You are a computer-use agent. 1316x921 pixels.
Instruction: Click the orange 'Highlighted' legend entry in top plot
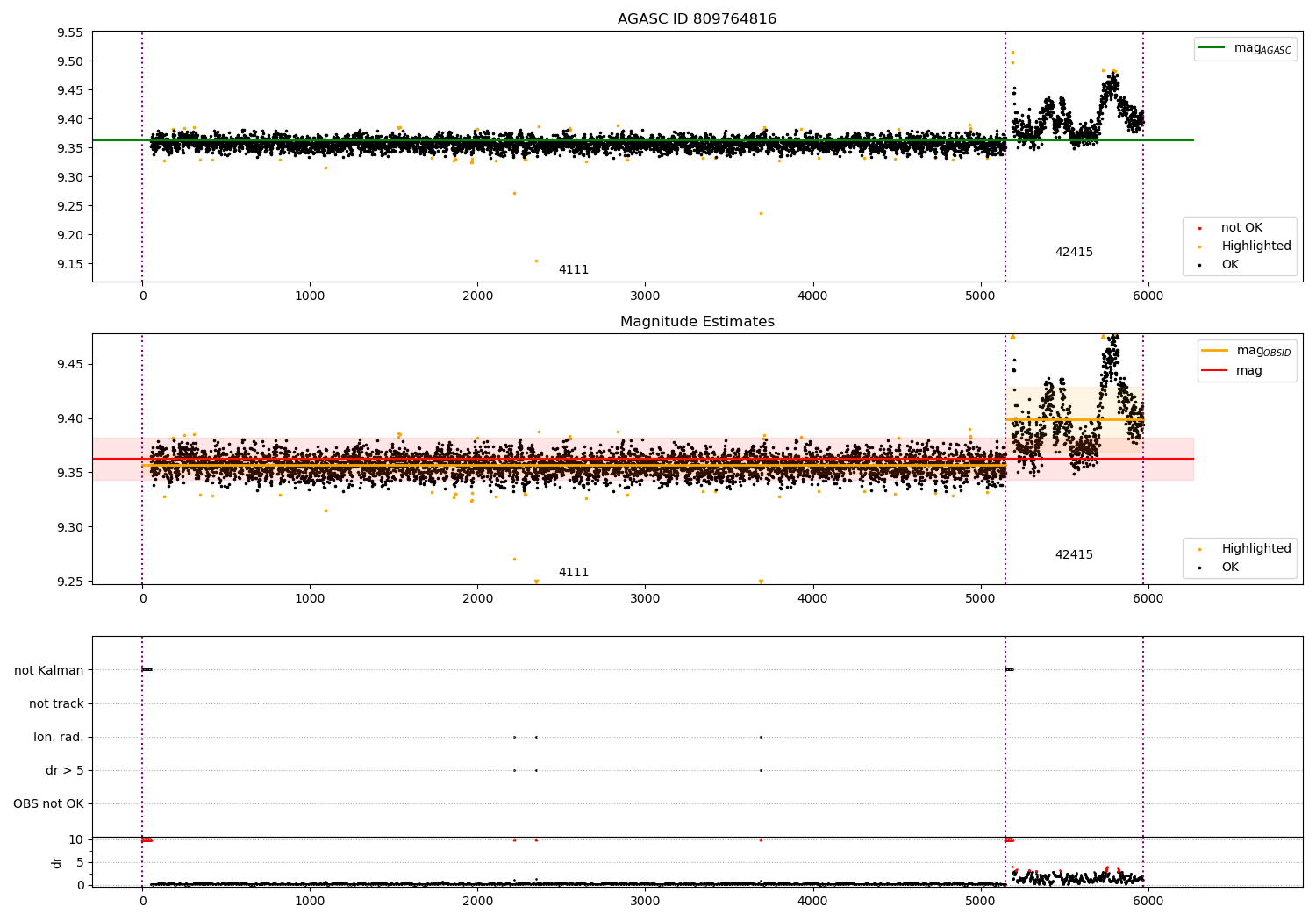(x=1255, y=246)
